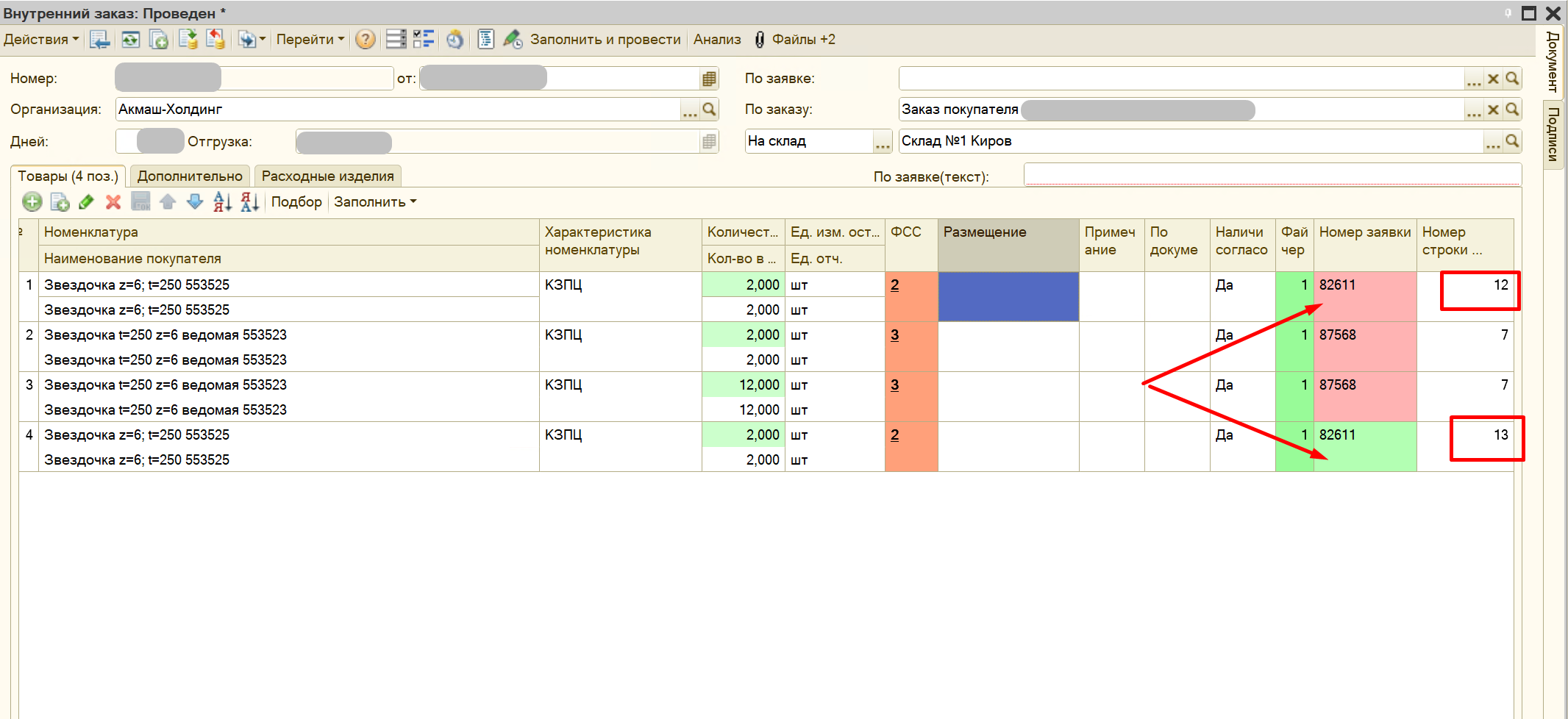Sort ascending А-Я icon
1568x719 pixels.
222,201
